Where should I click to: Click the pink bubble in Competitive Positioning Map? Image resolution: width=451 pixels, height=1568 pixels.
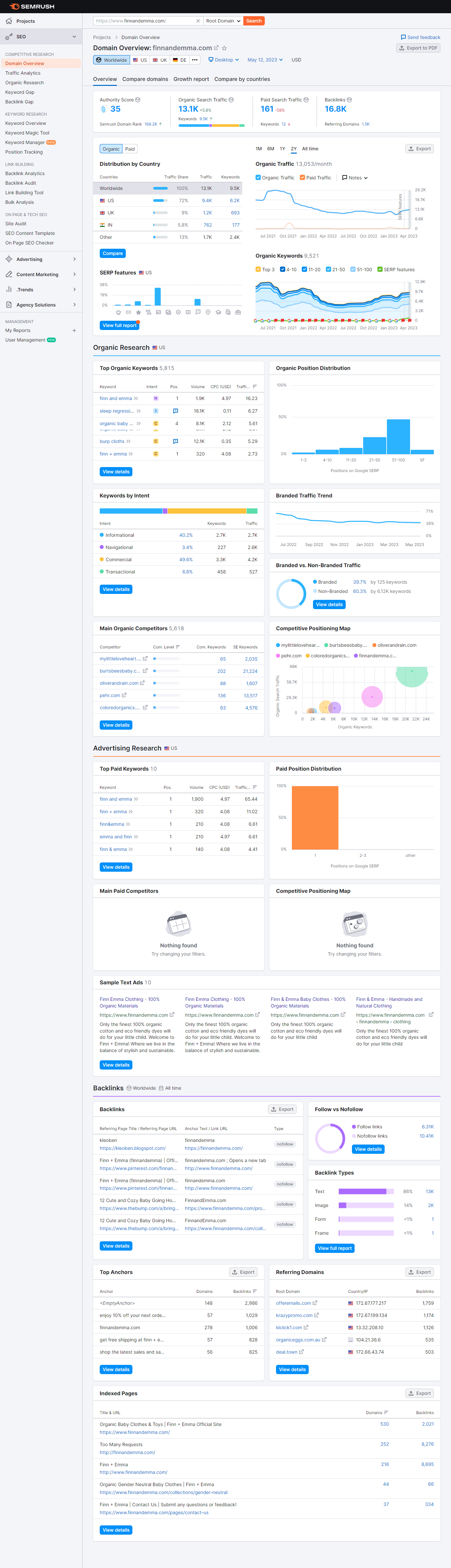click(x=372, y=696)
